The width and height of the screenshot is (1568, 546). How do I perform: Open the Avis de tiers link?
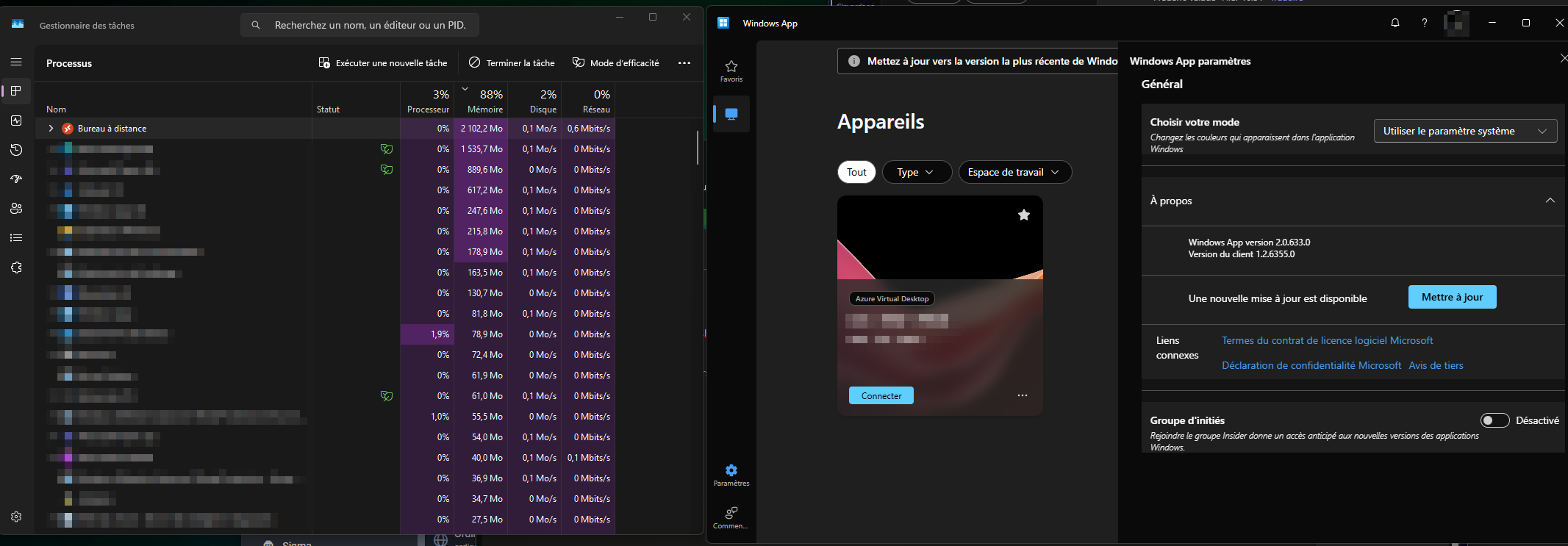[1436, 365]
